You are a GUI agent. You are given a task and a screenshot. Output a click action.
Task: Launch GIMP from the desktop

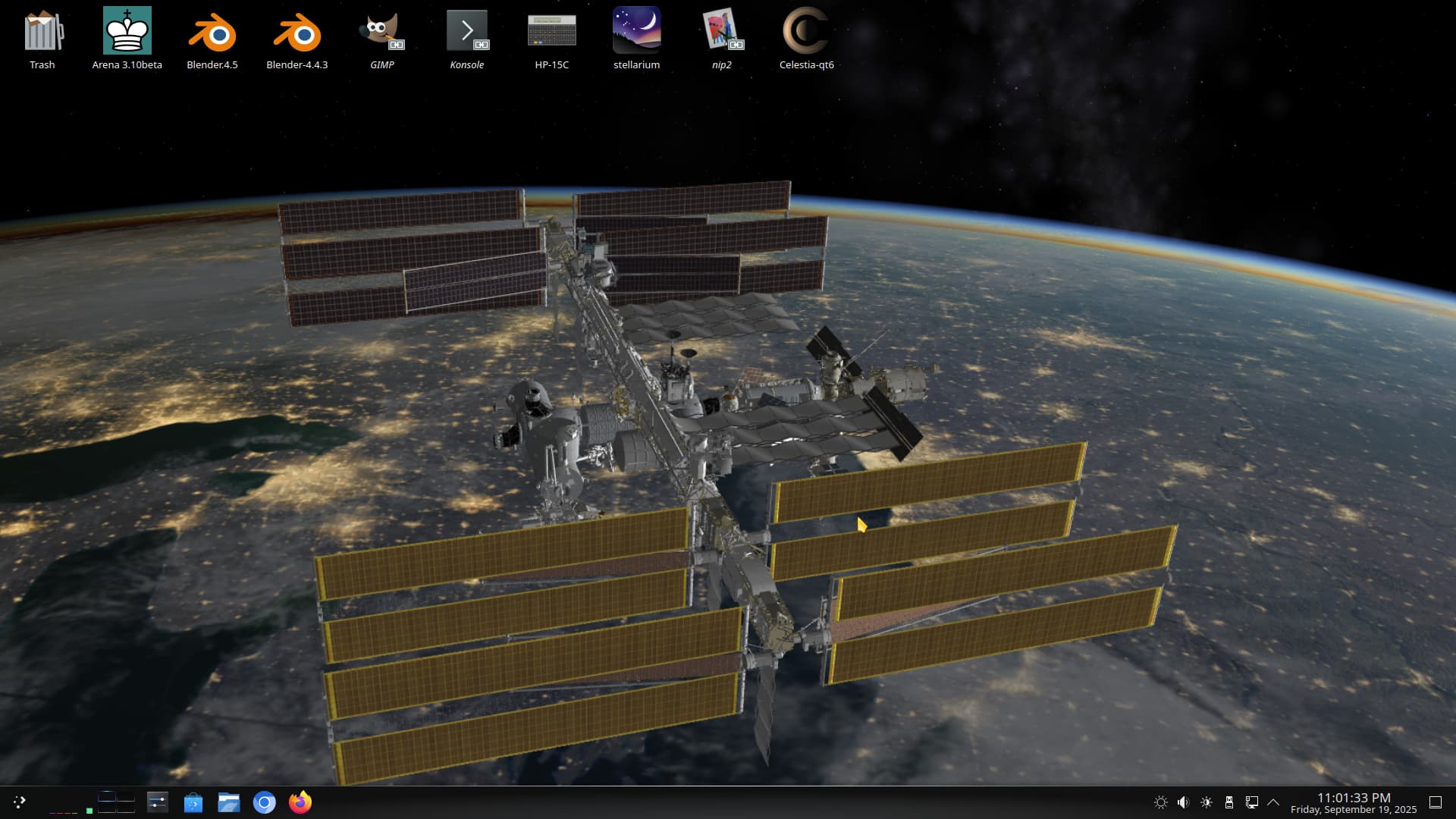tap(382, 39)
